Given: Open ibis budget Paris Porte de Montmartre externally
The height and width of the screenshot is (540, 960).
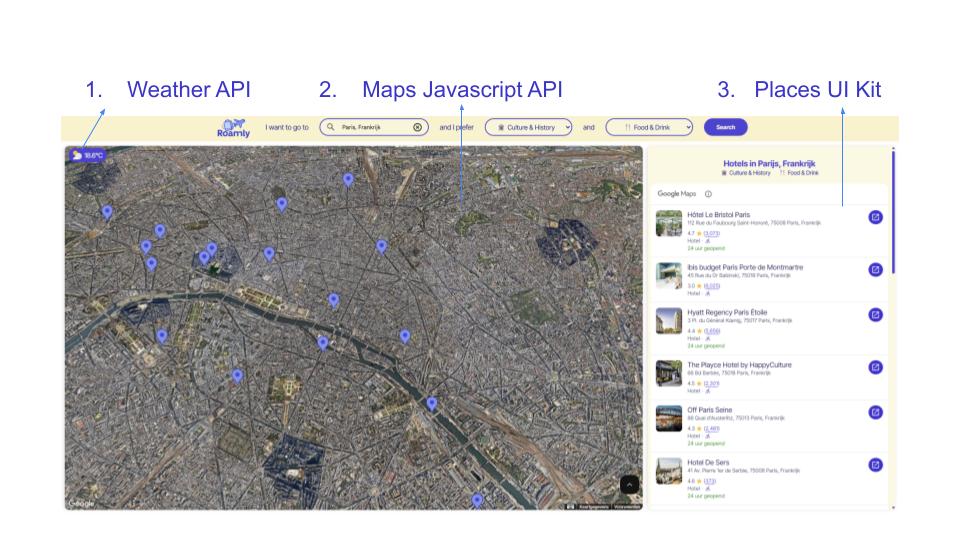Looking at the screenshot, I should coord(876,270).
